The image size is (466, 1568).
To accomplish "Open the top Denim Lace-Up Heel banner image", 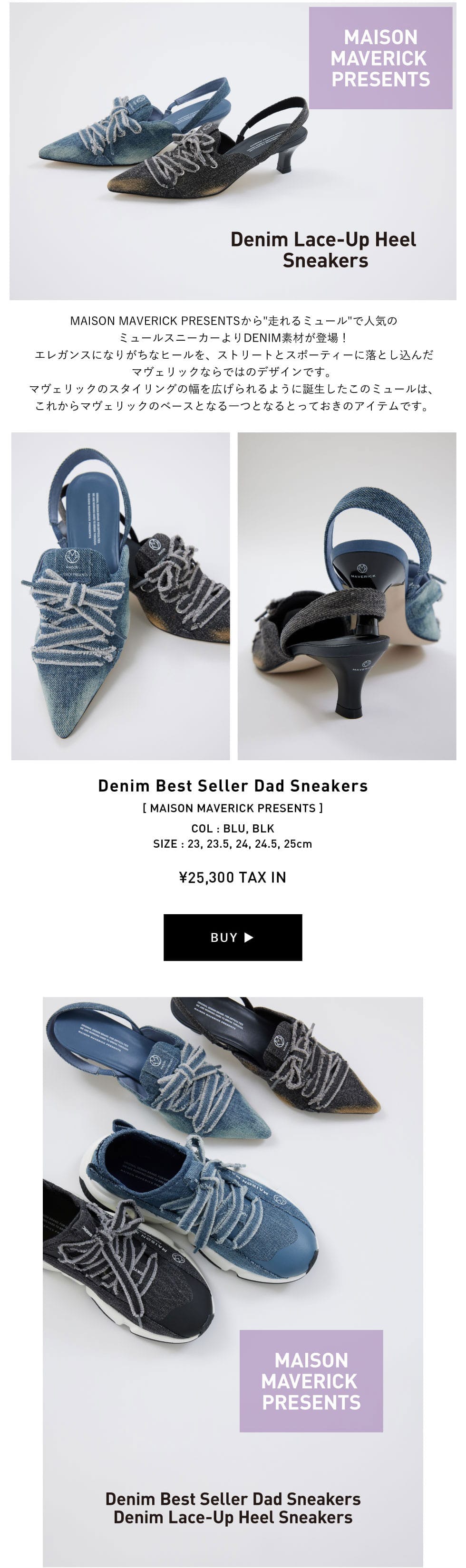I will pos(233,151).
